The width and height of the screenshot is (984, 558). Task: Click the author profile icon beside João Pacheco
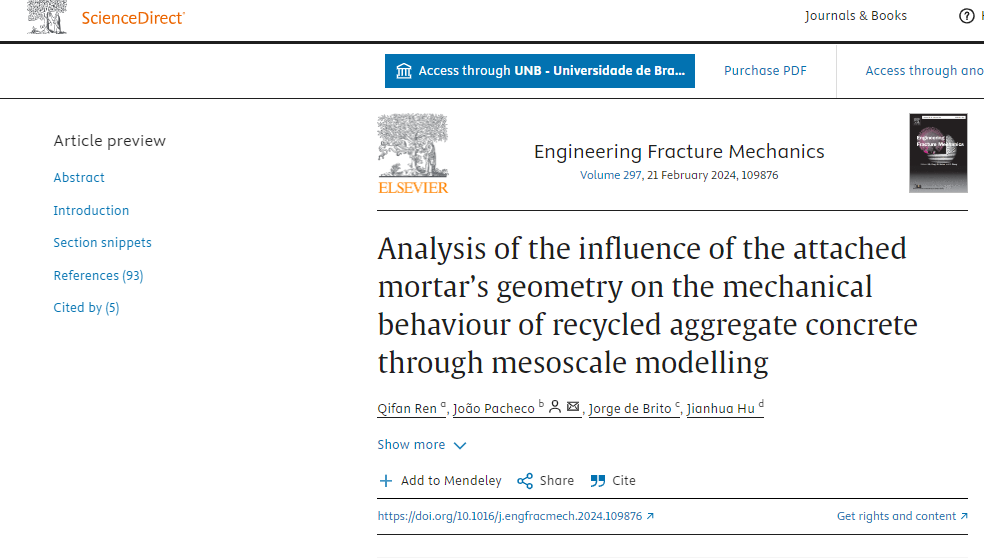(x=555, y=407)
